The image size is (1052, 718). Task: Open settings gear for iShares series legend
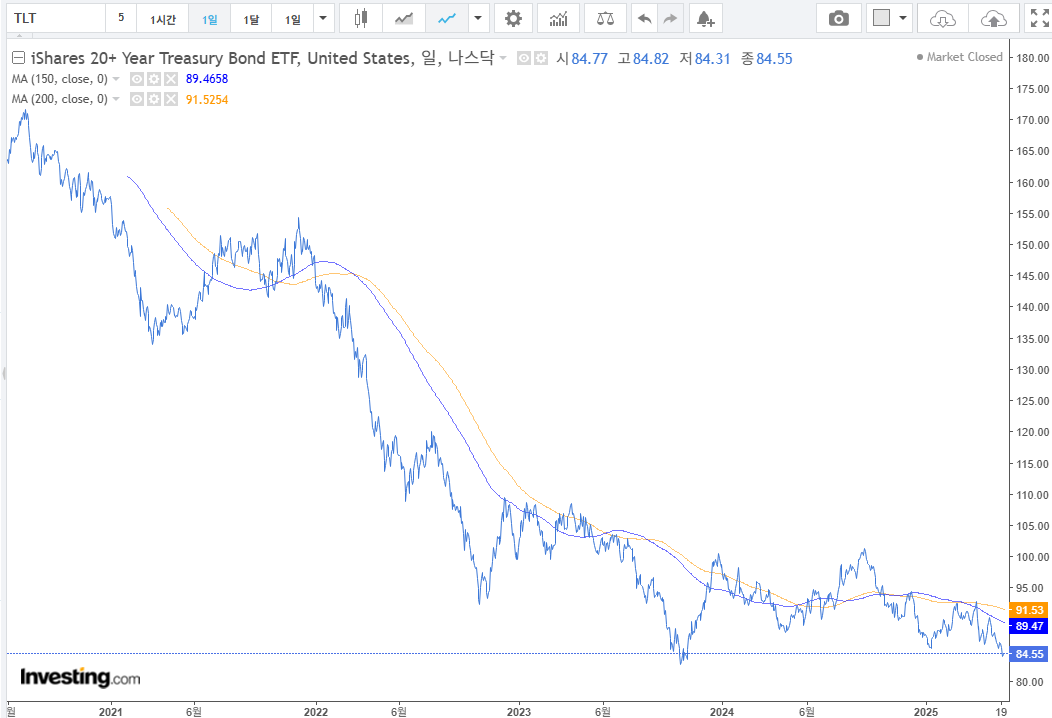click(541, 58)
